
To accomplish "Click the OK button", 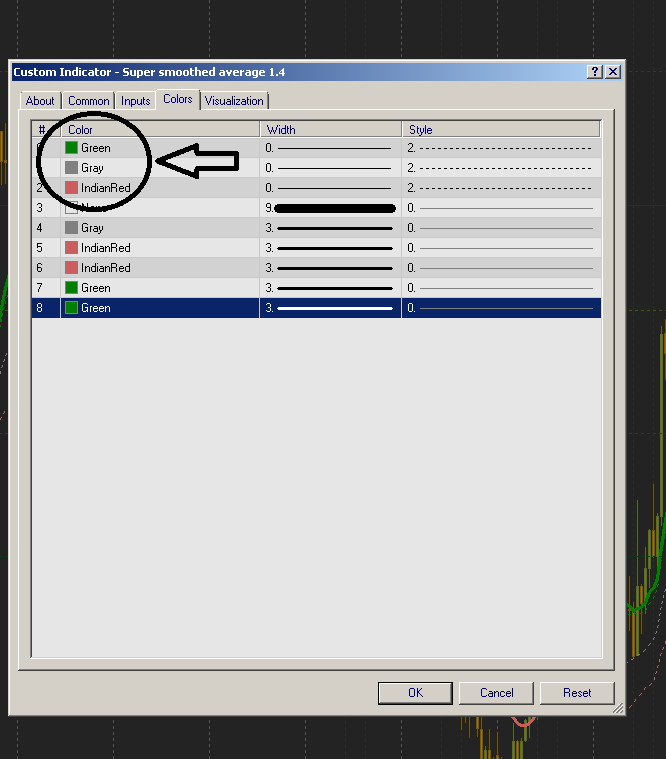I will [x=415, y=693].
